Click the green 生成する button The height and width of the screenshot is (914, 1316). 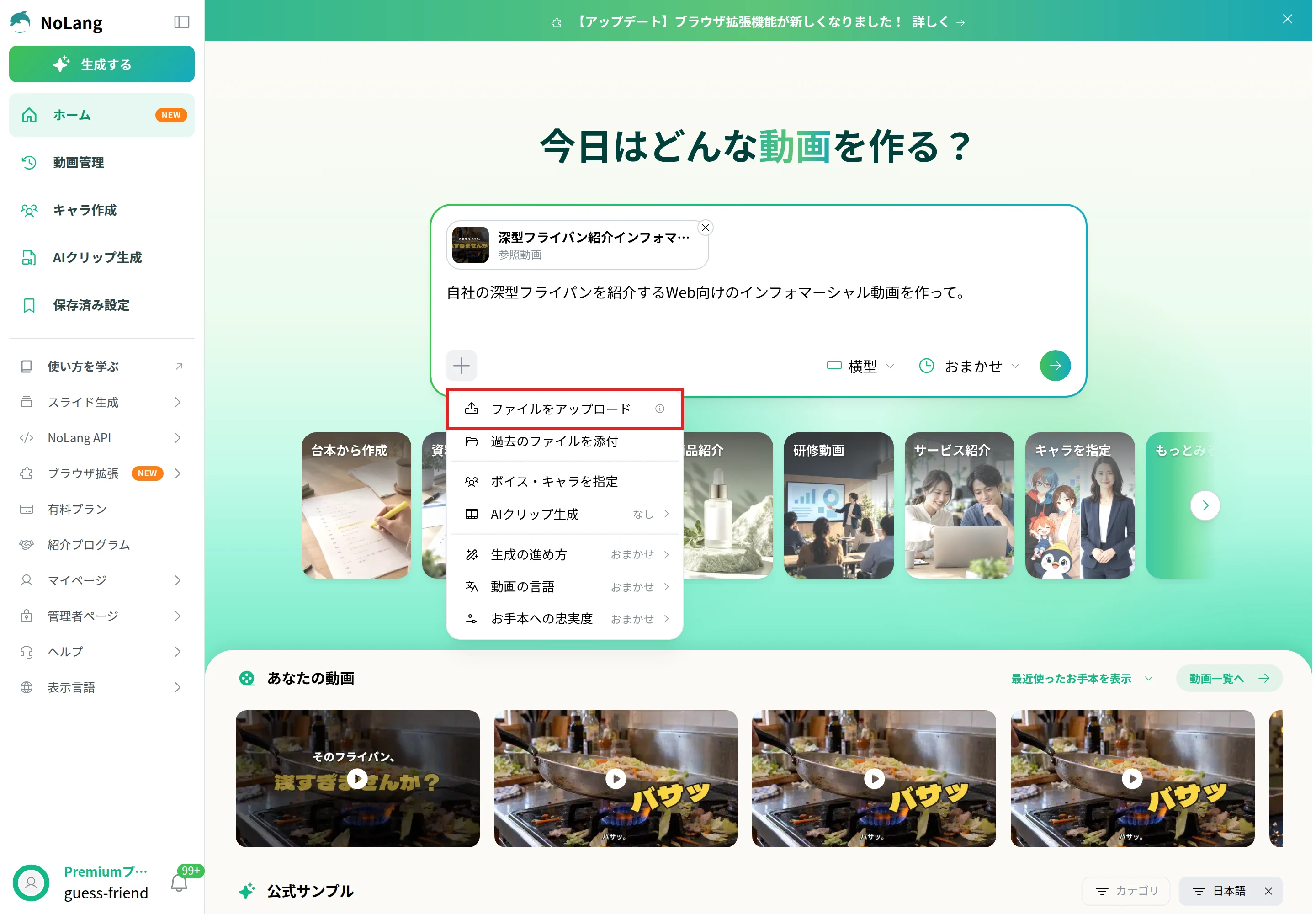102,64
